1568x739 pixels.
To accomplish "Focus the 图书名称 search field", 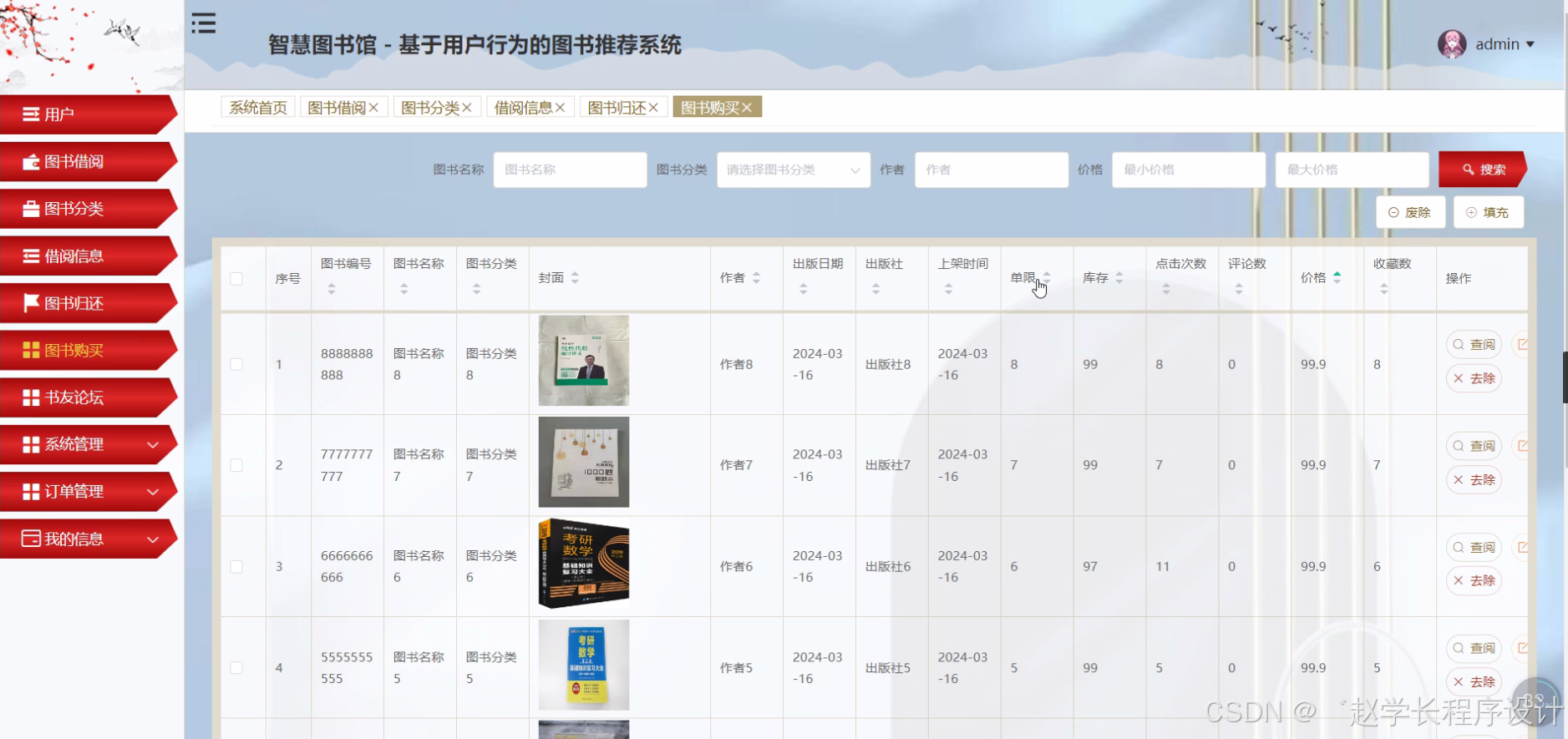I will pos(570,170).
